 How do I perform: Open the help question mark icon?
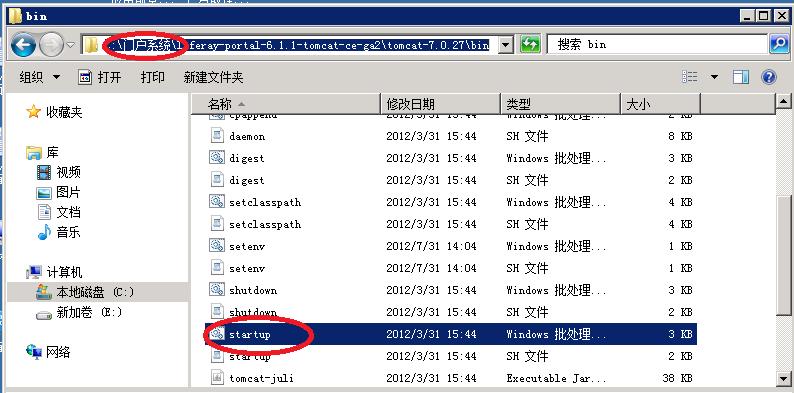pyautogui.click(x=769, y=77)
